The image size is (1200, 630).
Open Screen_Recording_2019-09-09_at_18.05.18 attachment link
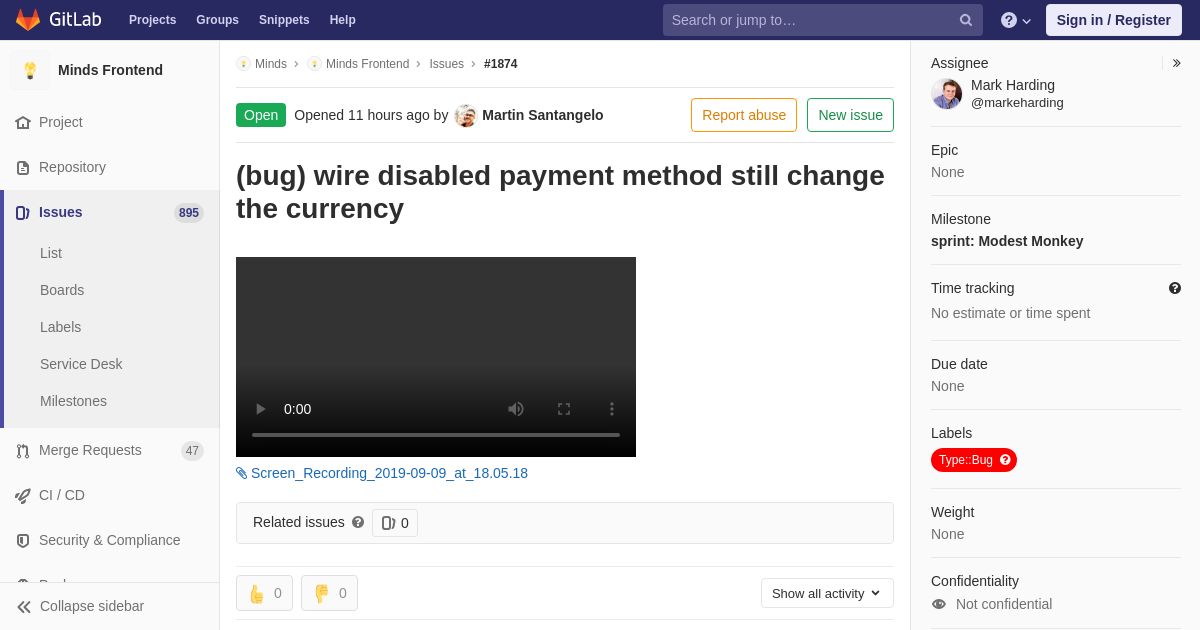click(x=389, y=473)
